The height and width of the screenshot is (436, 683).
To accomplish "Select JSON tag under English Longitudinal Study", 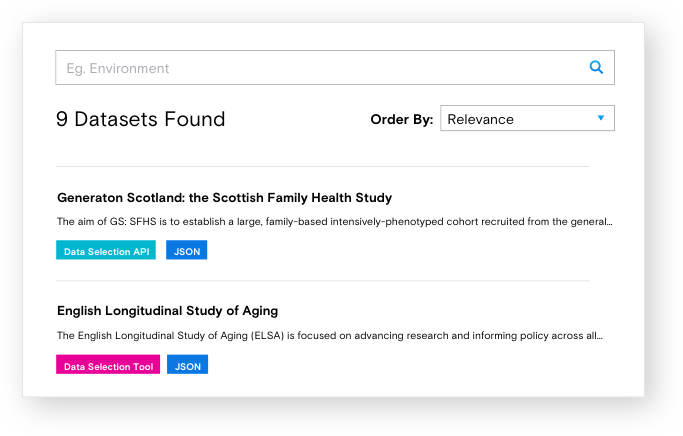I will [188, 366].
